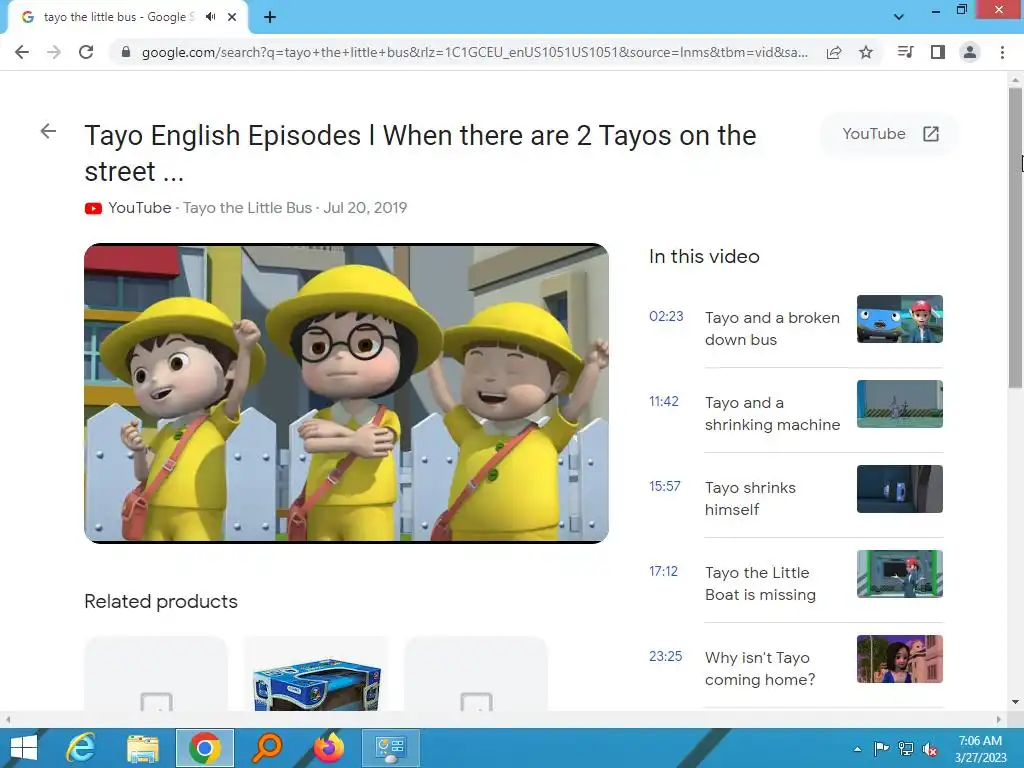Click the scrollbar down arrow
The width and height of the screenshot is (1024, 768).
[1015, 702]
